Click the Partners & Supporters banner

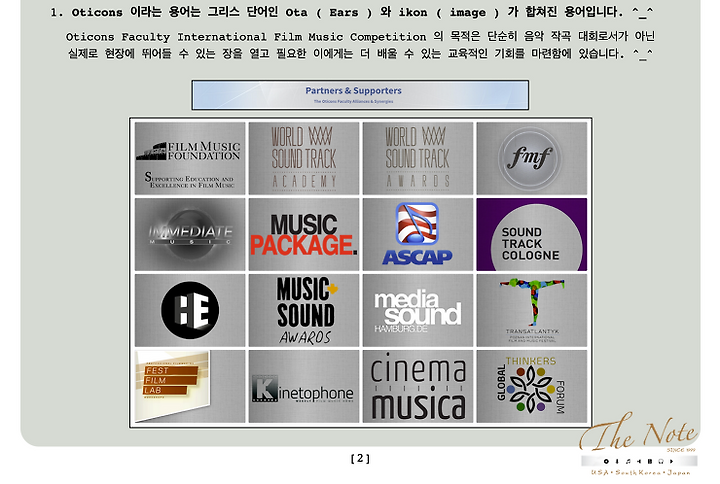[360, 95]
